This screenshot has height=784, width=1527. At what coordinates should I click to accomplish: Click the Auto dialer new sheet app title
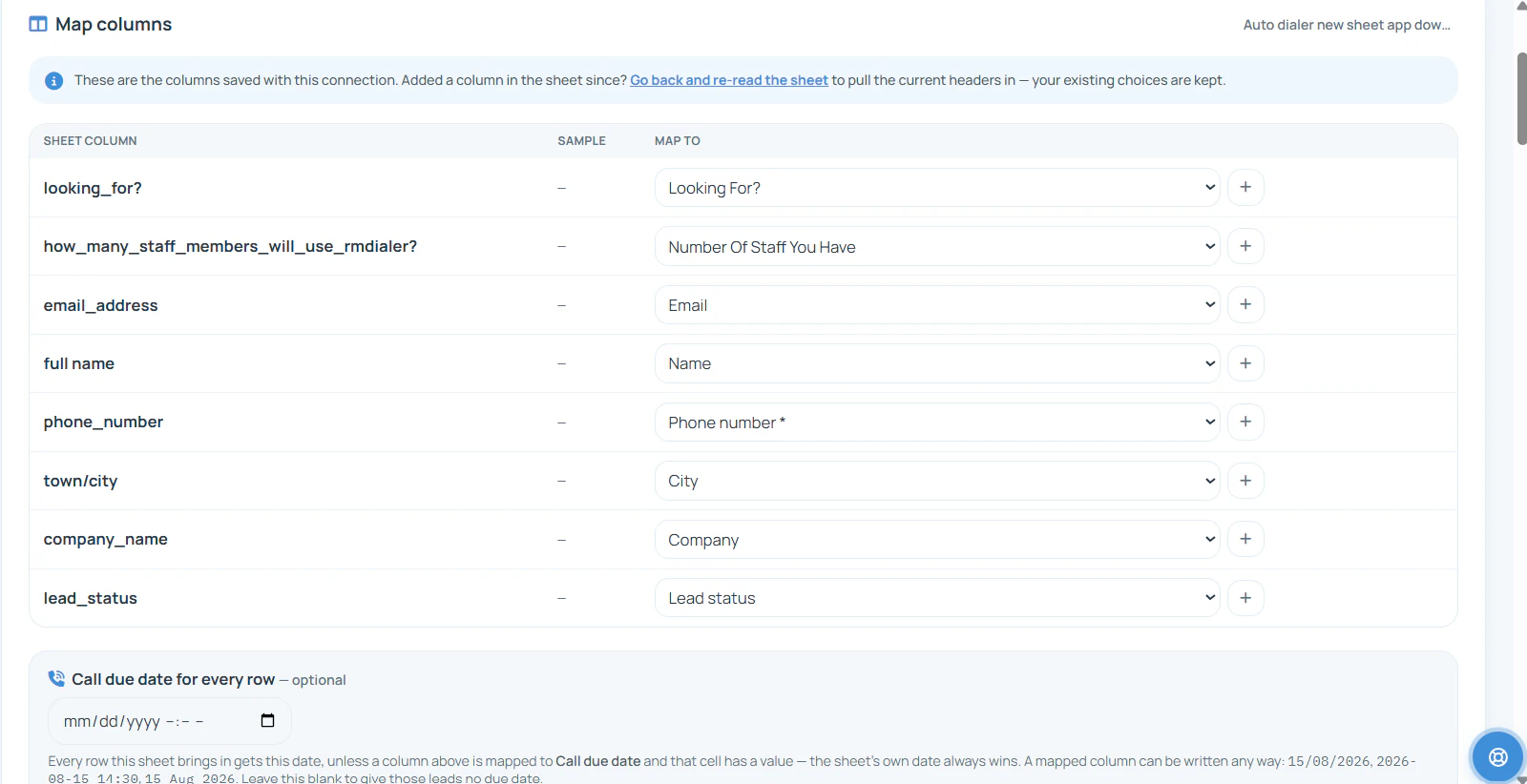click(1347, 25)
